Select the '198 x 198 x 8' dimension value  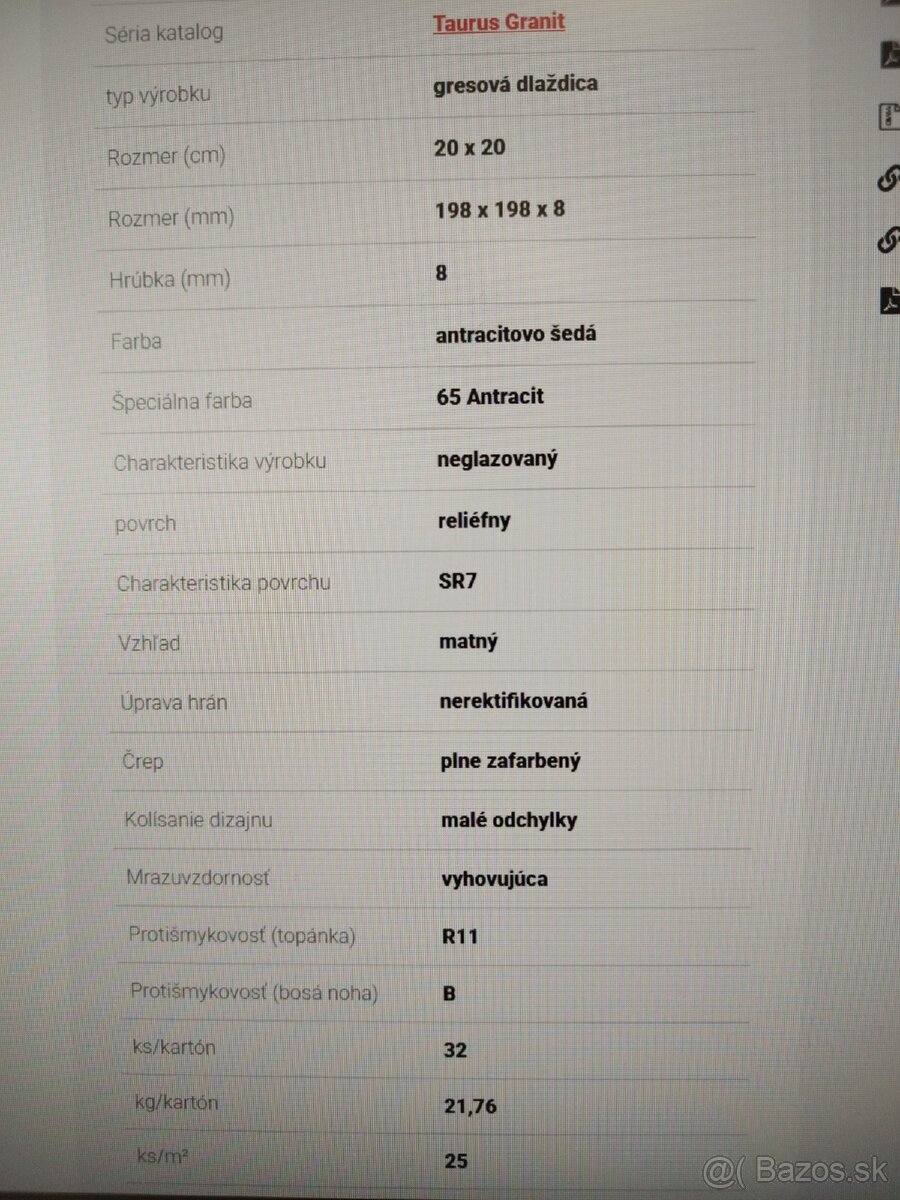coord(500,210)
